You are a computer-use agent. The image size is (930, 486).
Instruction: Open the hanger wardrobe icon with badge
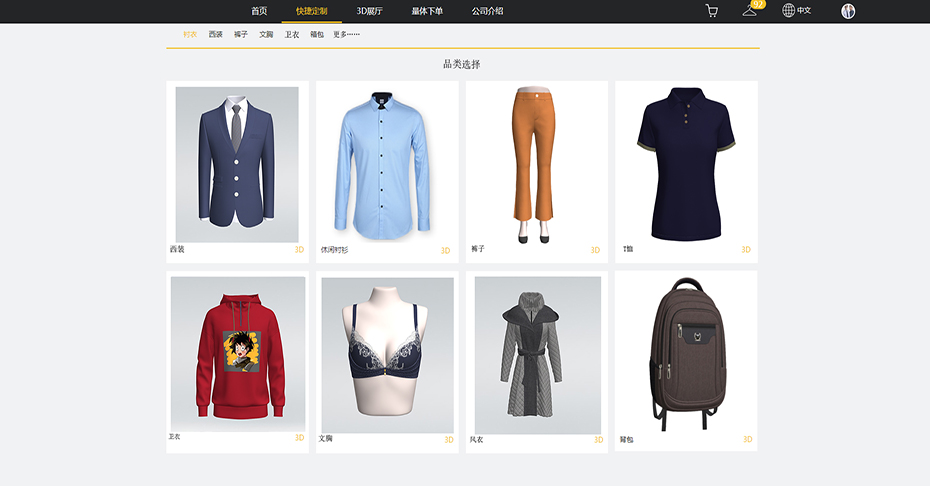[x=750, y=11]
